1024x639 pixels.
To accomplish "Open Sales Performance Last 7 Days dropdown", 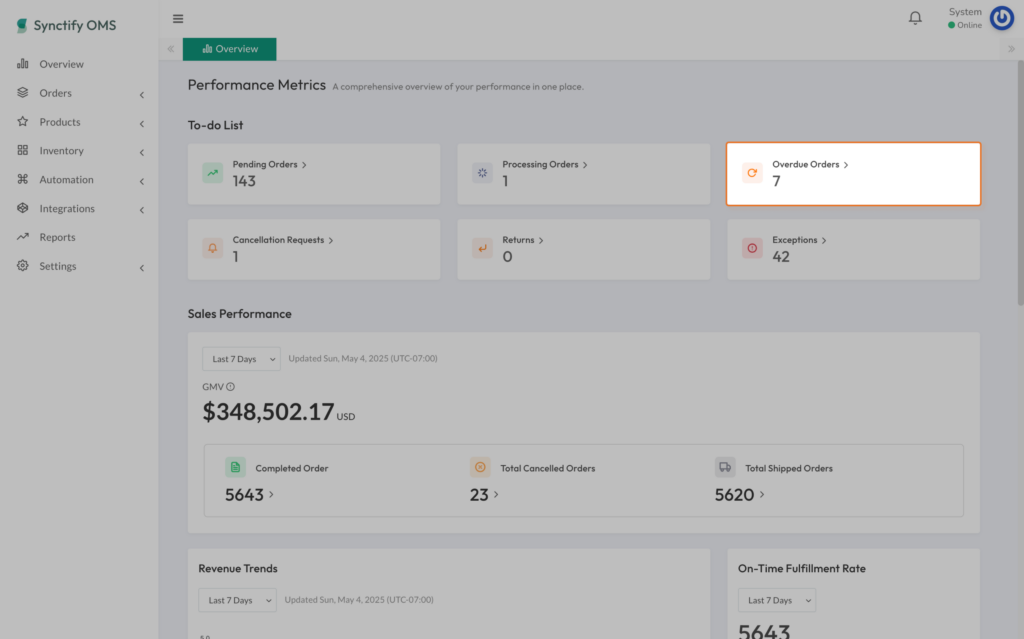I will click(241, 359).
